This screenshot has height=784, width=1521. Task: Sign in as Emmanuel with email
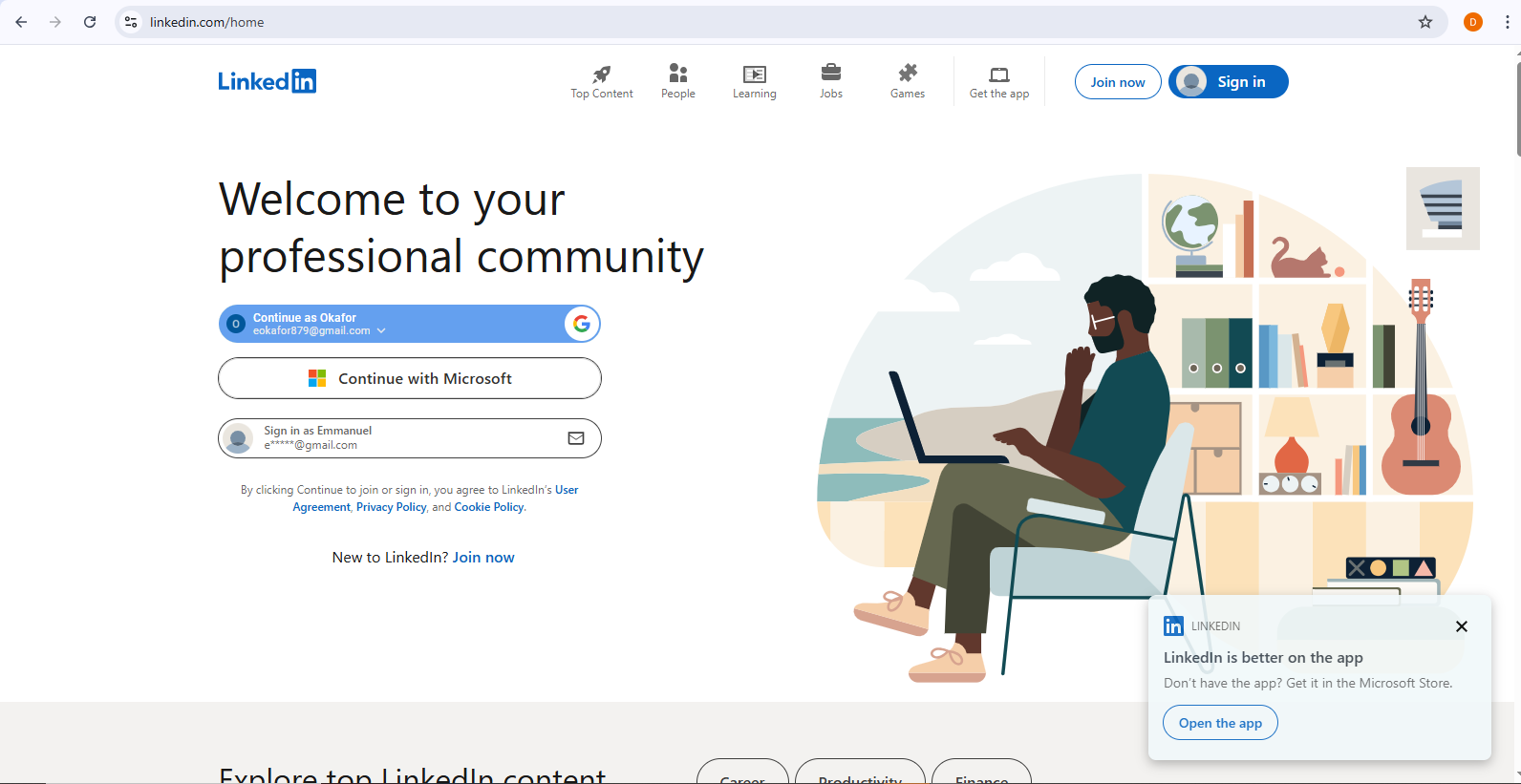coord(410,438)
